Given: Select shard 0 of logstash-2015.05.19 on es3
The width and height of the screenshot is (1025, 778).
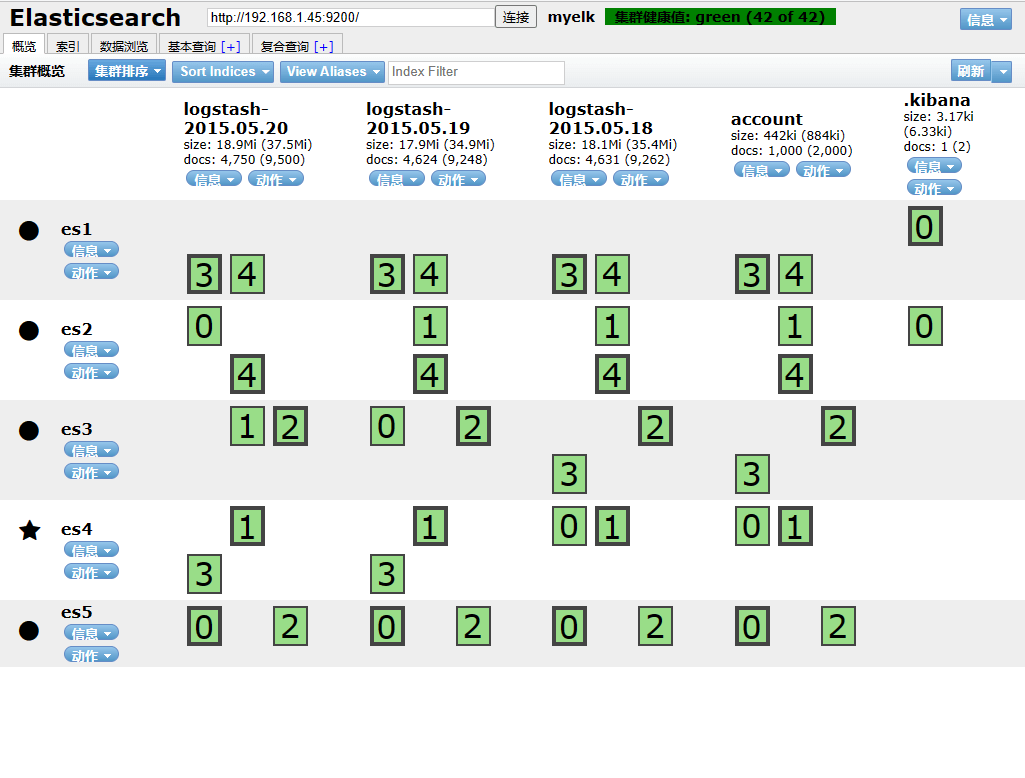Looking at the screenshot, I should click(x=387, y=426).
